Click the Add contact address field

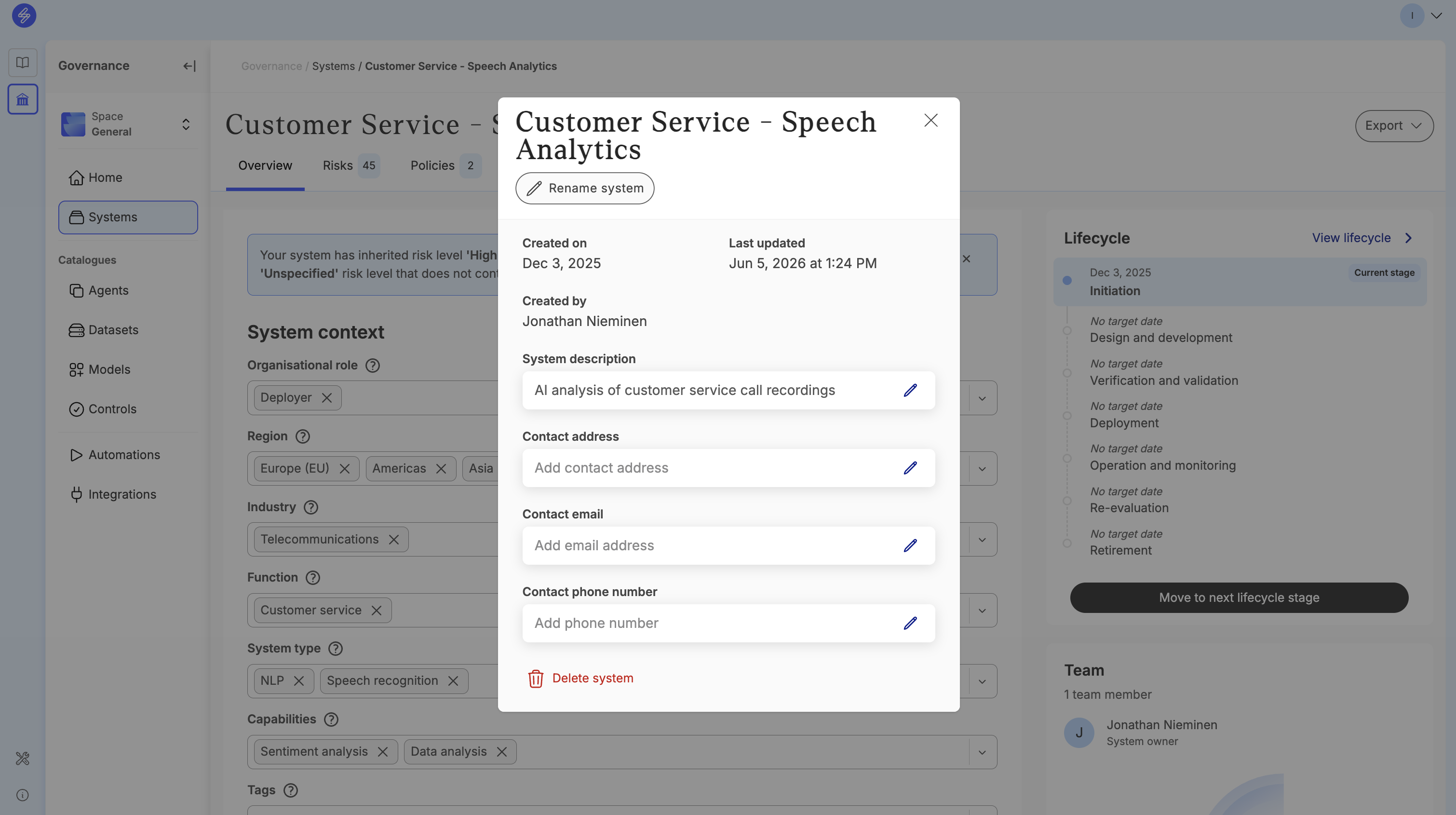[728, 468]
